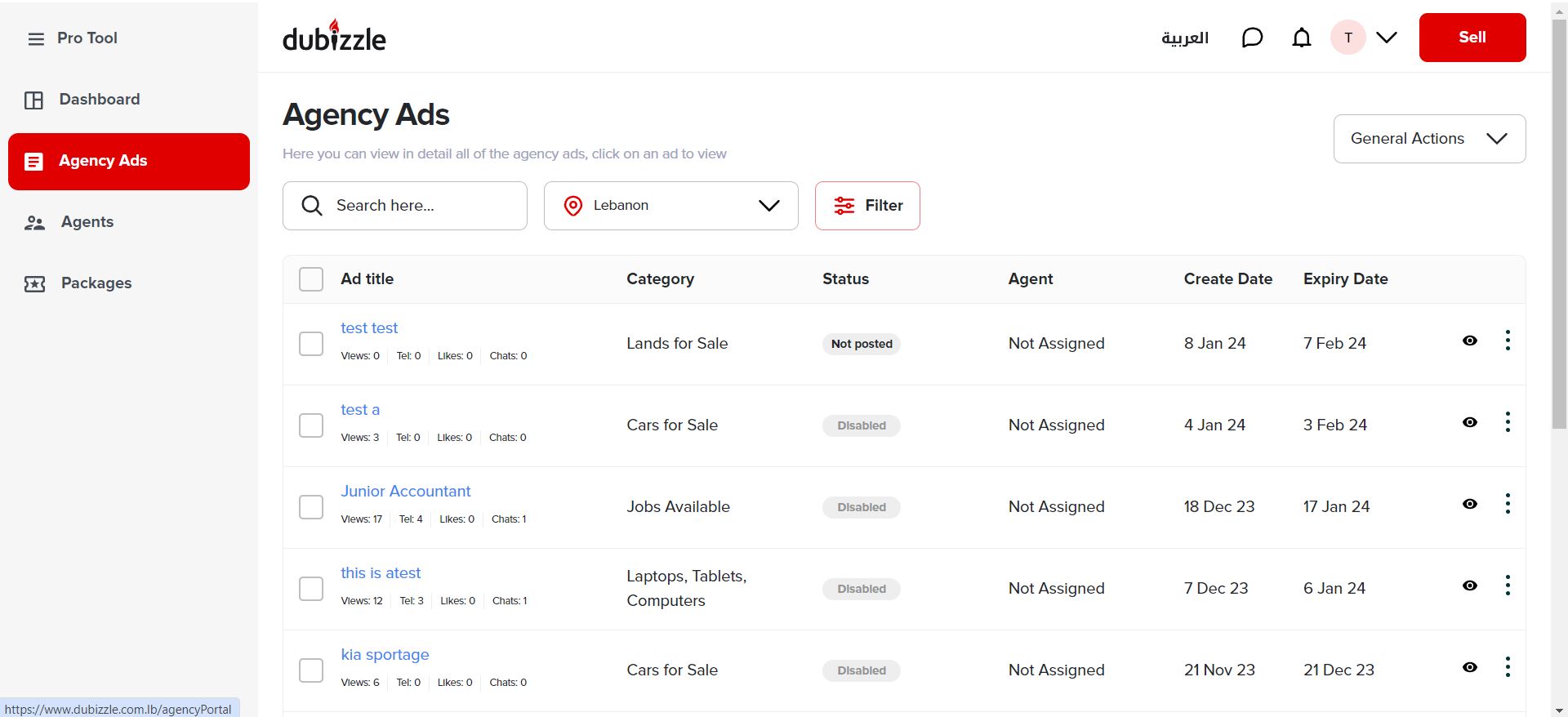Click the Expiry Date column header
The width and height of the screenshot is (1568, 717).
[1346, 279]
